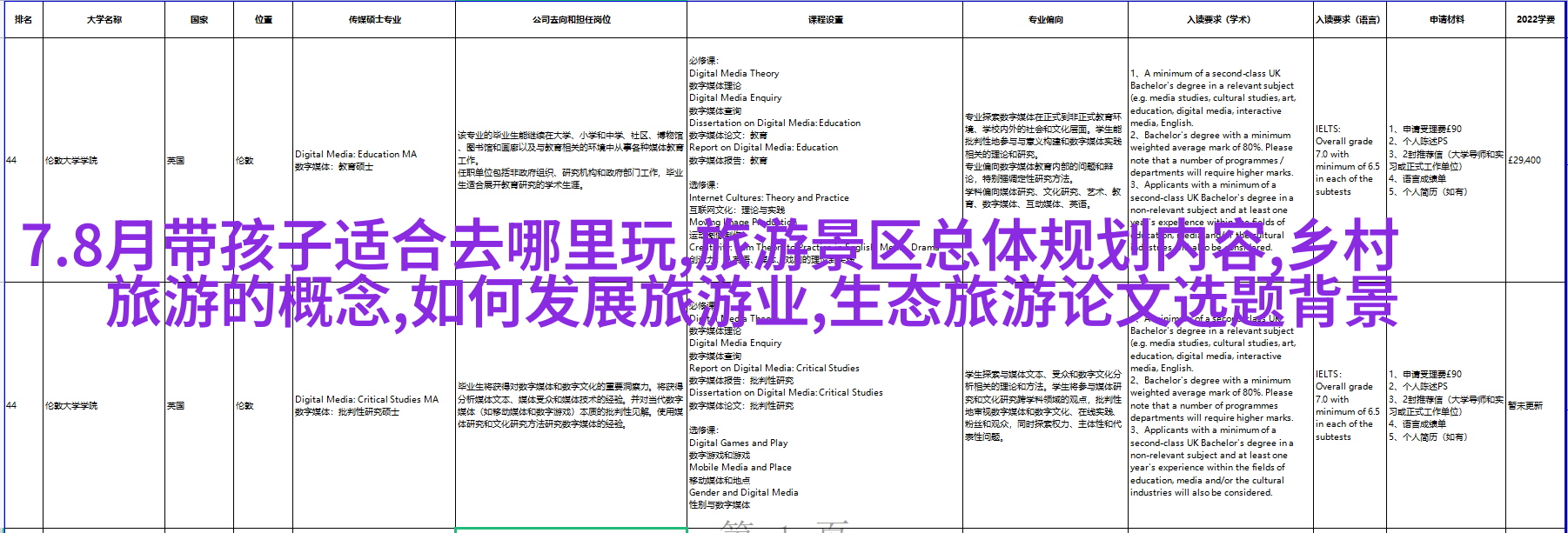Click the course cell listing Digital Games and Play
Screen dimensions: 1568x533
pos(825,405)
